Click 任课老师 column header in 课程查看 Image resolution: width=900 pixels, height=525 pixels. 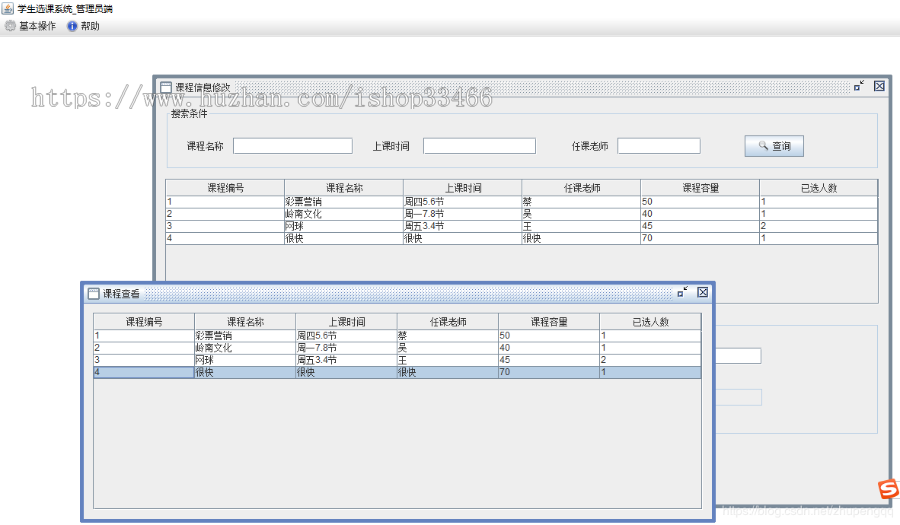click(x=448, y=322)
